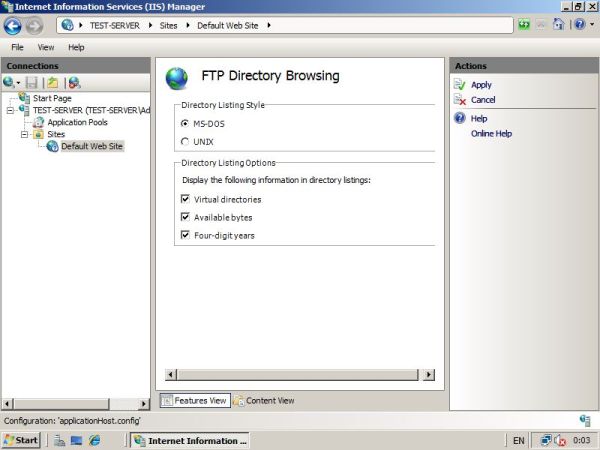The image size is (600, 450).
Task: Click feature pane scroll right arrow
Action: click(x=429, y=375)
